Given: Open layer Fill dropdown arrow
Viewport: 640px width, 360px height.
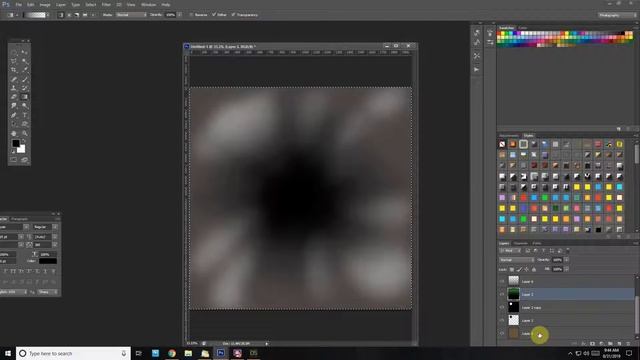Looking at the screenshot, I should 566,269.
